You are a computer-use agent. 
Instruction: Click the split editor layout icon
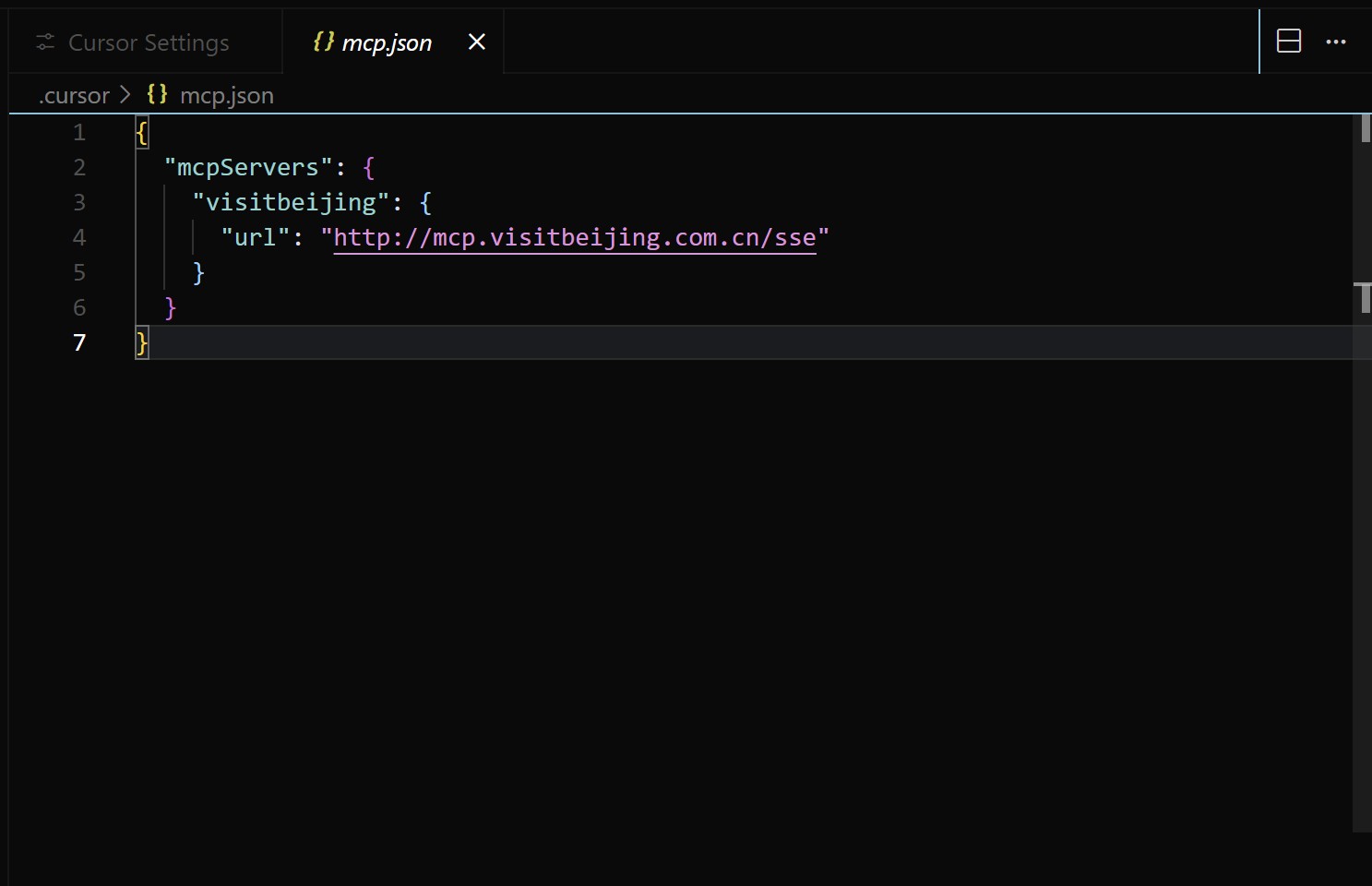(1288, 42)
